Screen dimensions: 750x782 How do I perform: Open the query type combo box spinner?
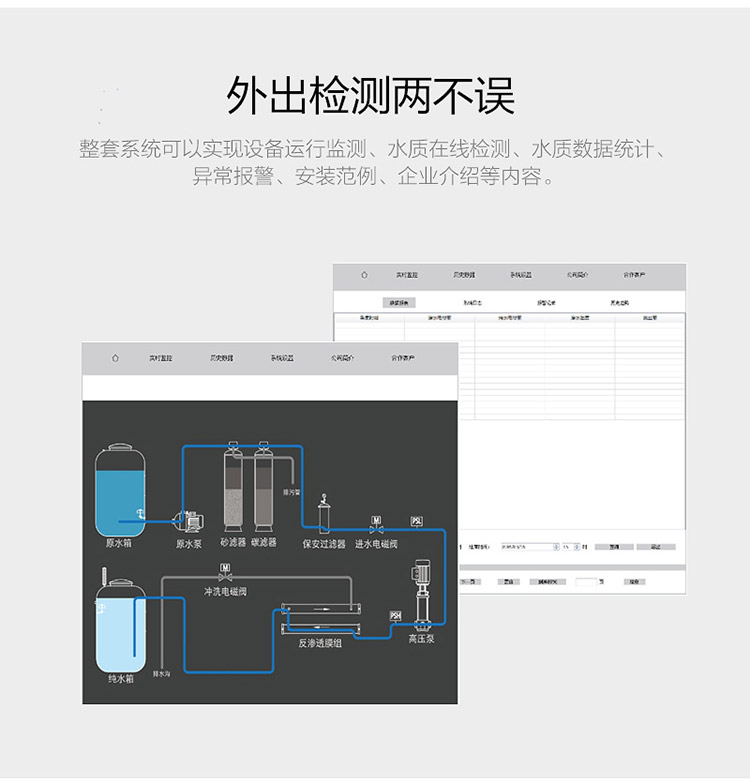tap(555, 547)
